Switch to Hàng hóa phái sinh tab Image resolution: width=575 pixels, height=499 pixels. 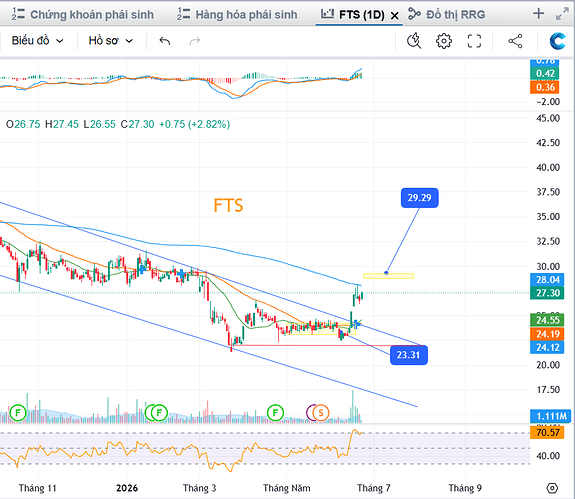pyautogui.click(x=237, y=14)
